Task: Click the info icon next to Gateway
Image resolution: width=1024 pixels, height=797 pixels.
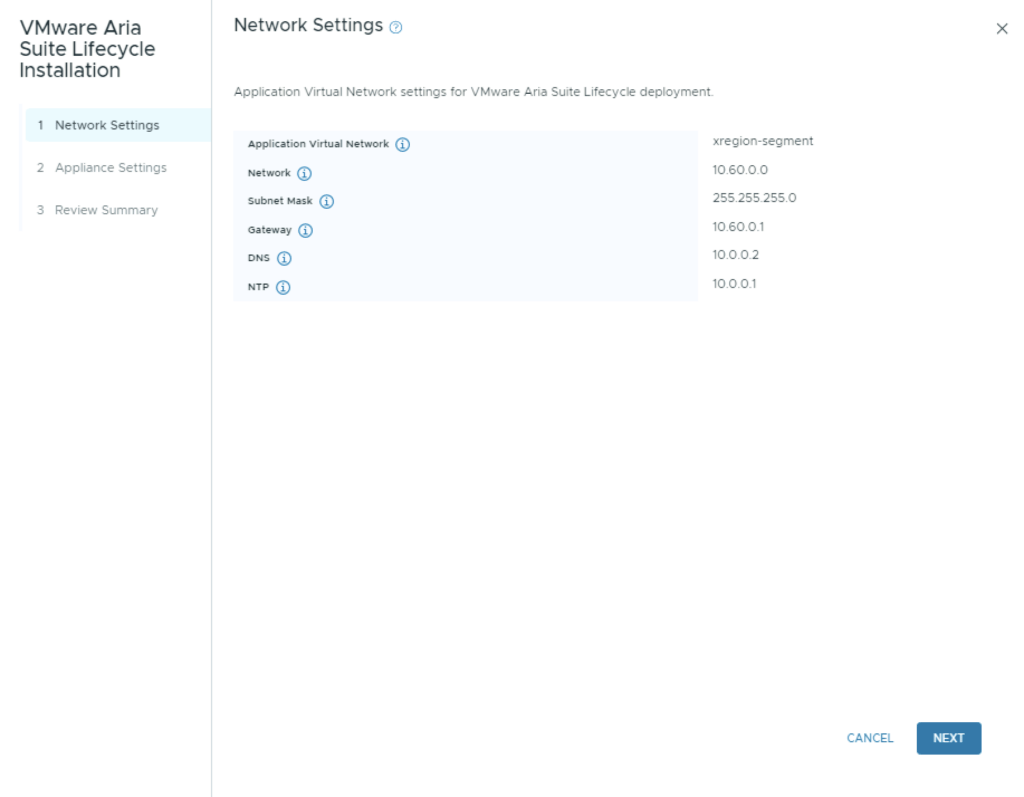Action: [x=305, y=231]
